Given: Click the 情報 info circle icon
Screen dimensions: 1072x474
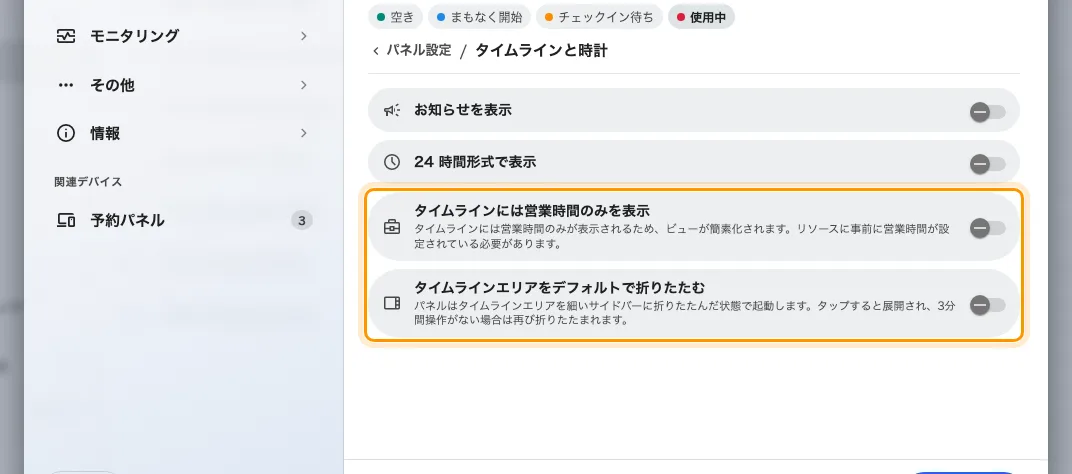Looking at the screenshot, I should click(66, 133).
